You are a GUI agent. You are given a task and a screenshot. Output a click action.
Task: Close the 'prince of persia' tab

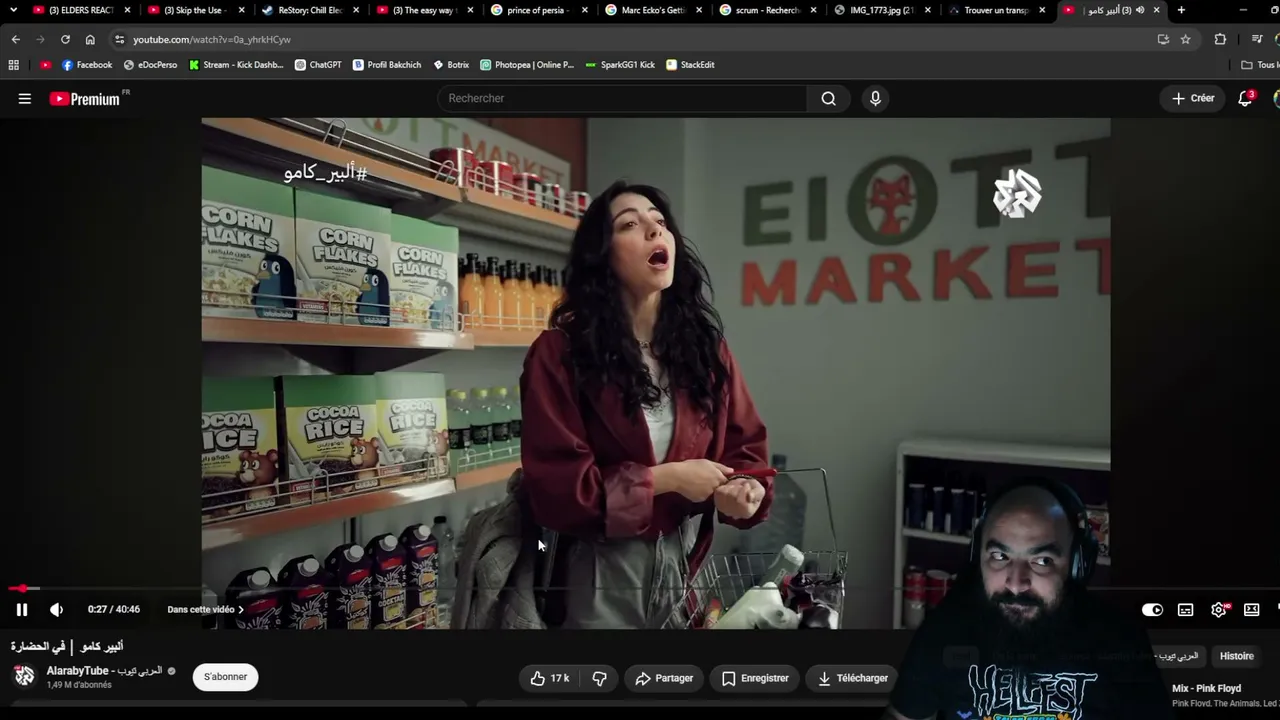click(x=585, y=10)
